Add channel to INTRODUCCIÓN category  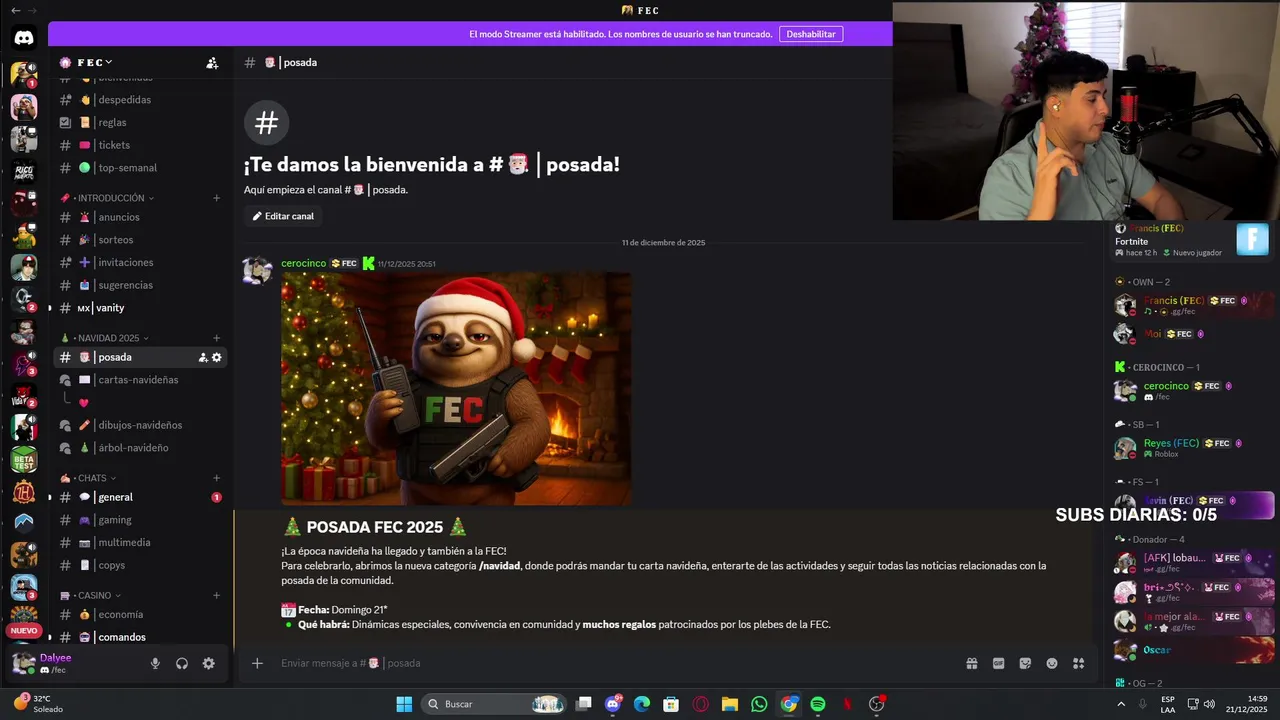pos(216,198)
